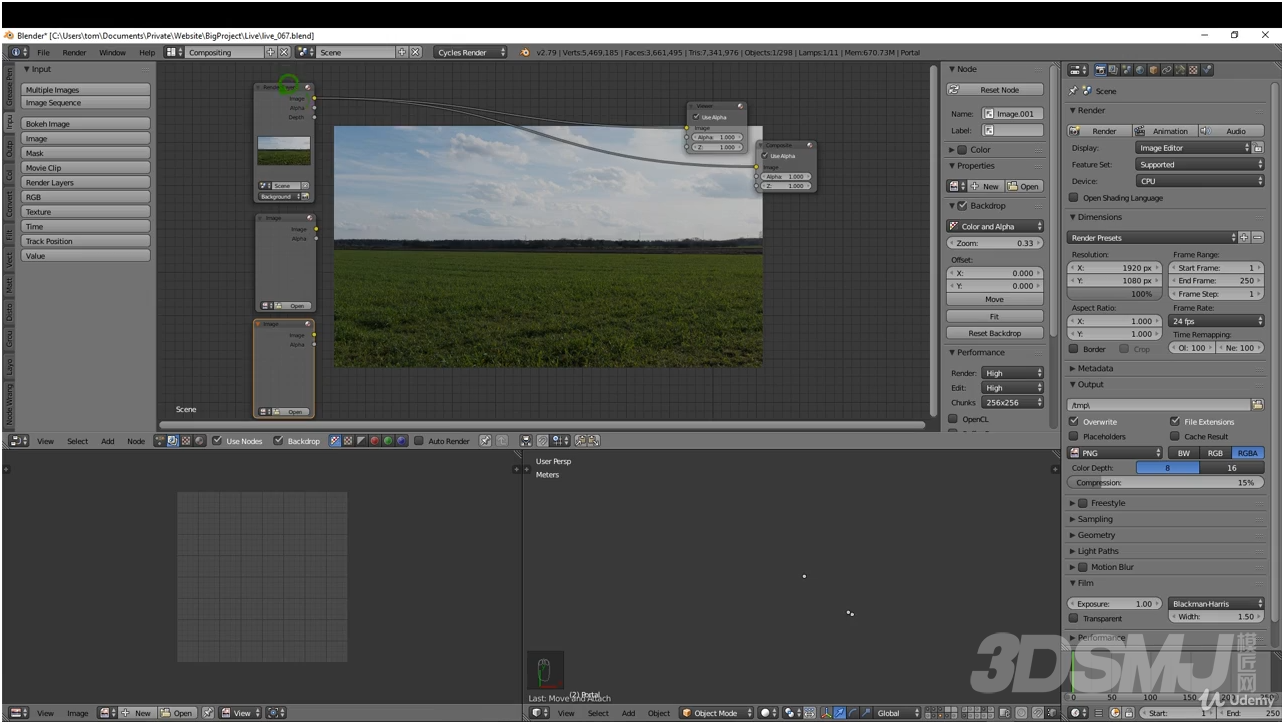Toggle Open Shading Language checkbox
The height and width of the screenshot is (724, 1284).
coord(1074,198)
